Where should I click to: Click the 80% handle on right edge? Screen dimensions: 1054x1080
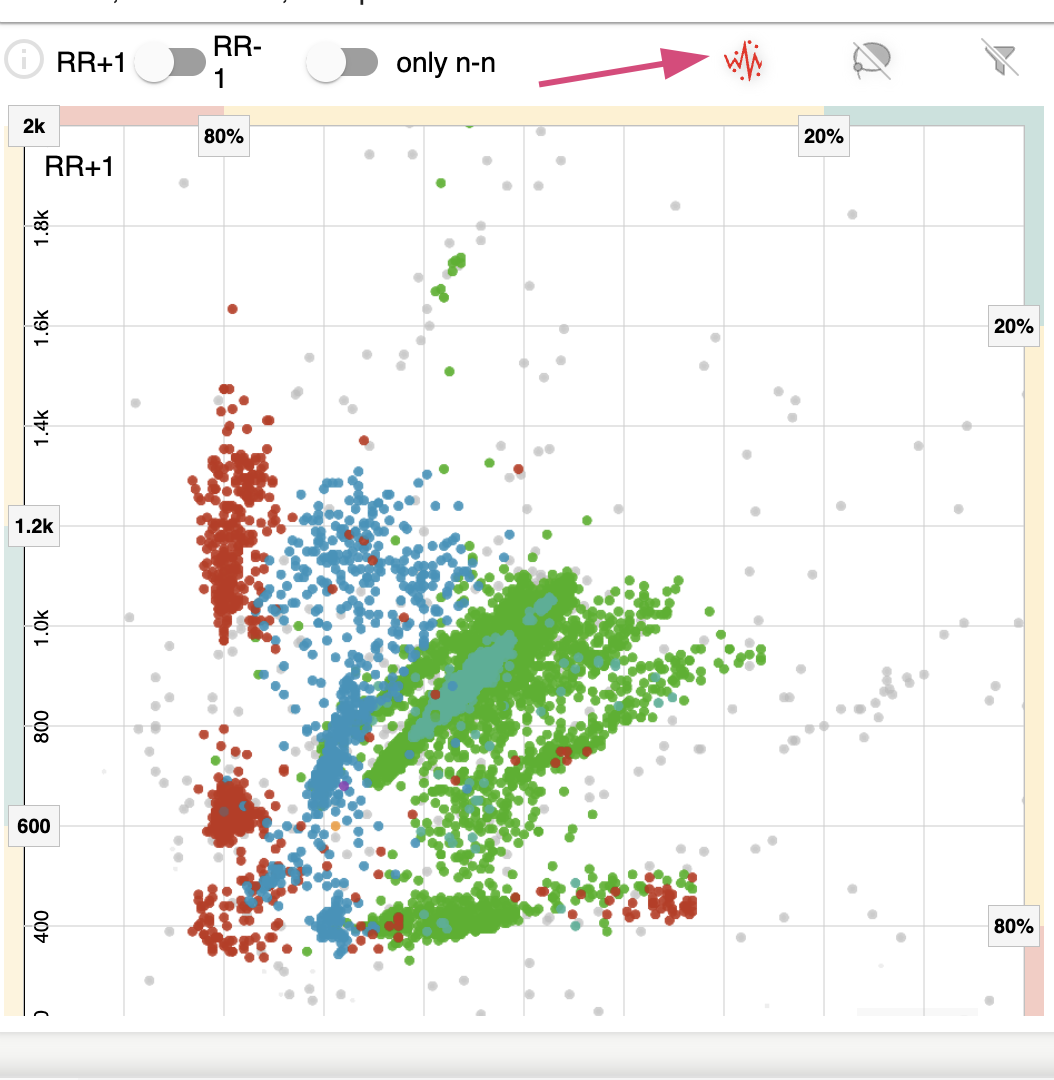[x=1013, y=926]
